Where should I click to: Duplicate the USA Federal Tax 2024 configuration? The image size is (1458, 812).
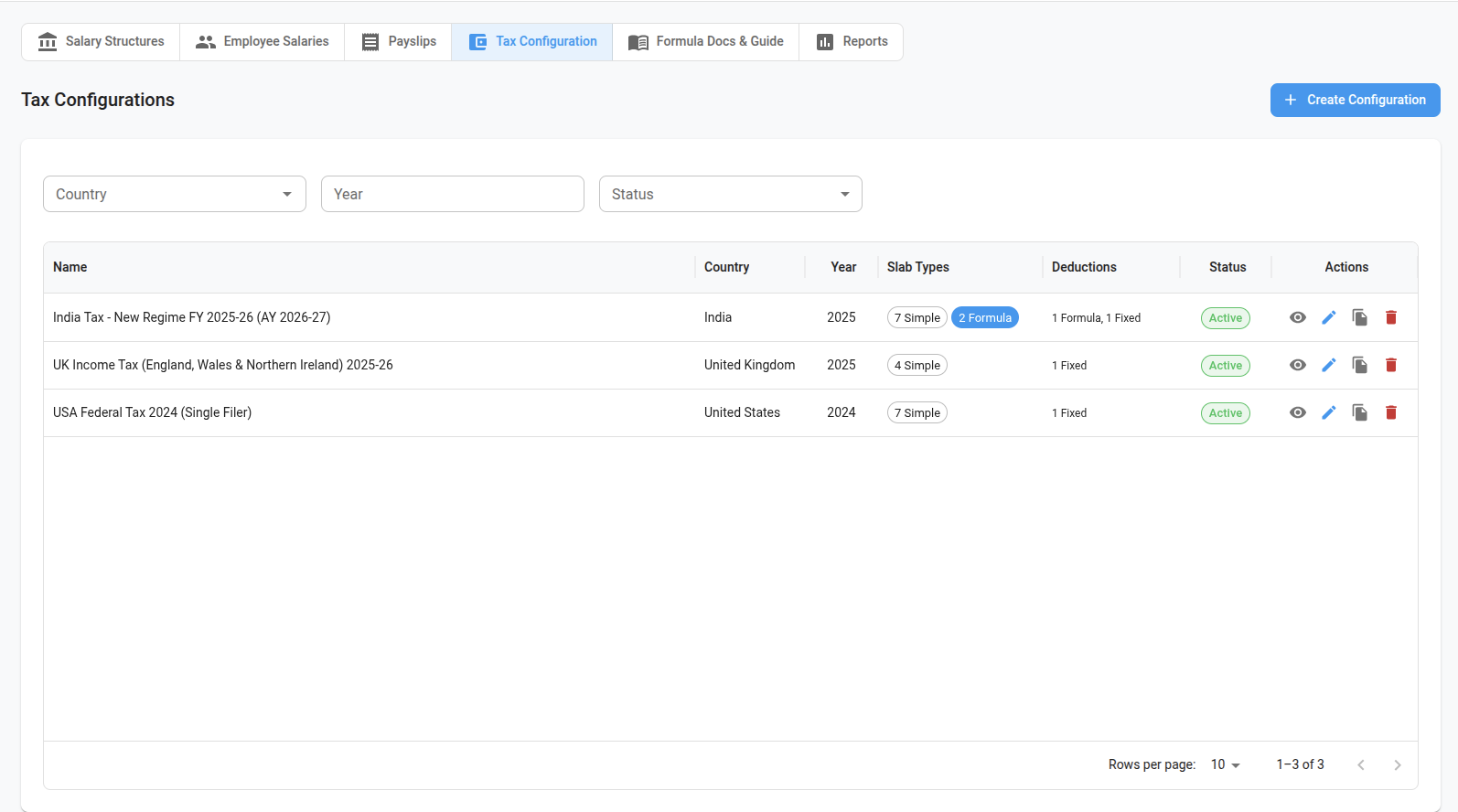pyautogui.click(x=1360, y=412)
